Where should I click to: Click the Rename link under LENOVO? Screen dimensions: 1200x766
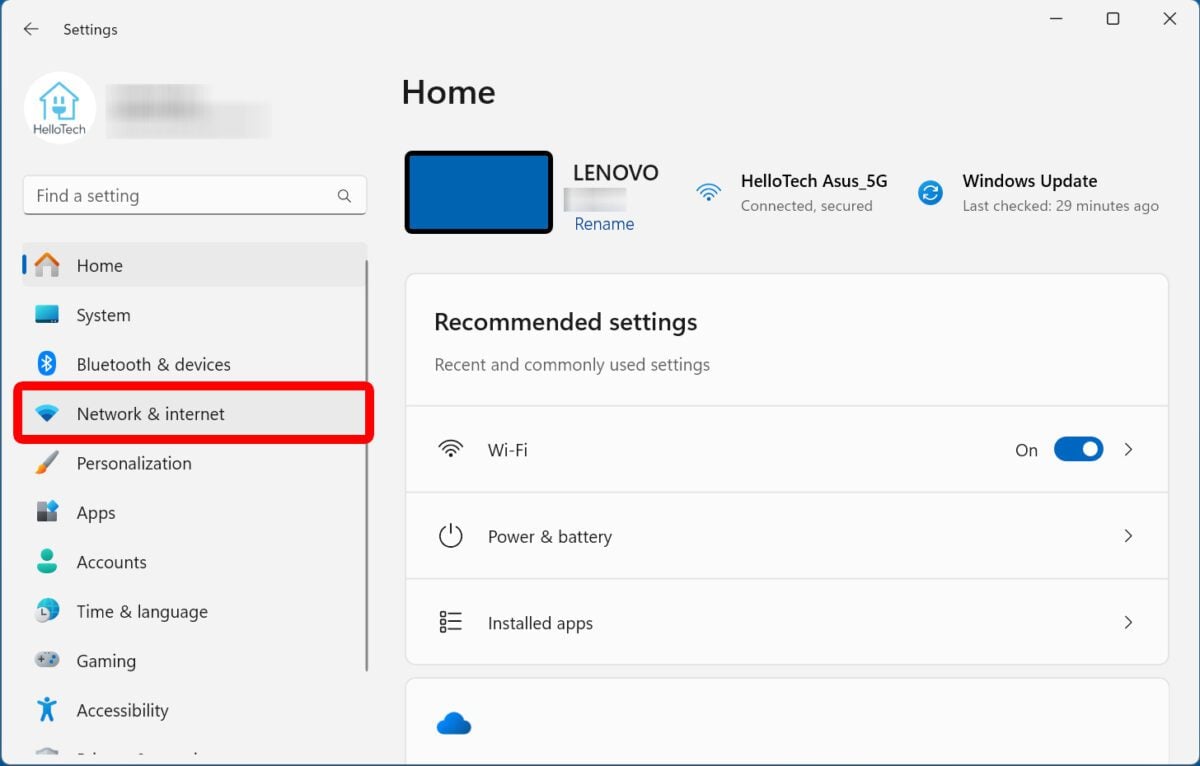click(604, 224)
